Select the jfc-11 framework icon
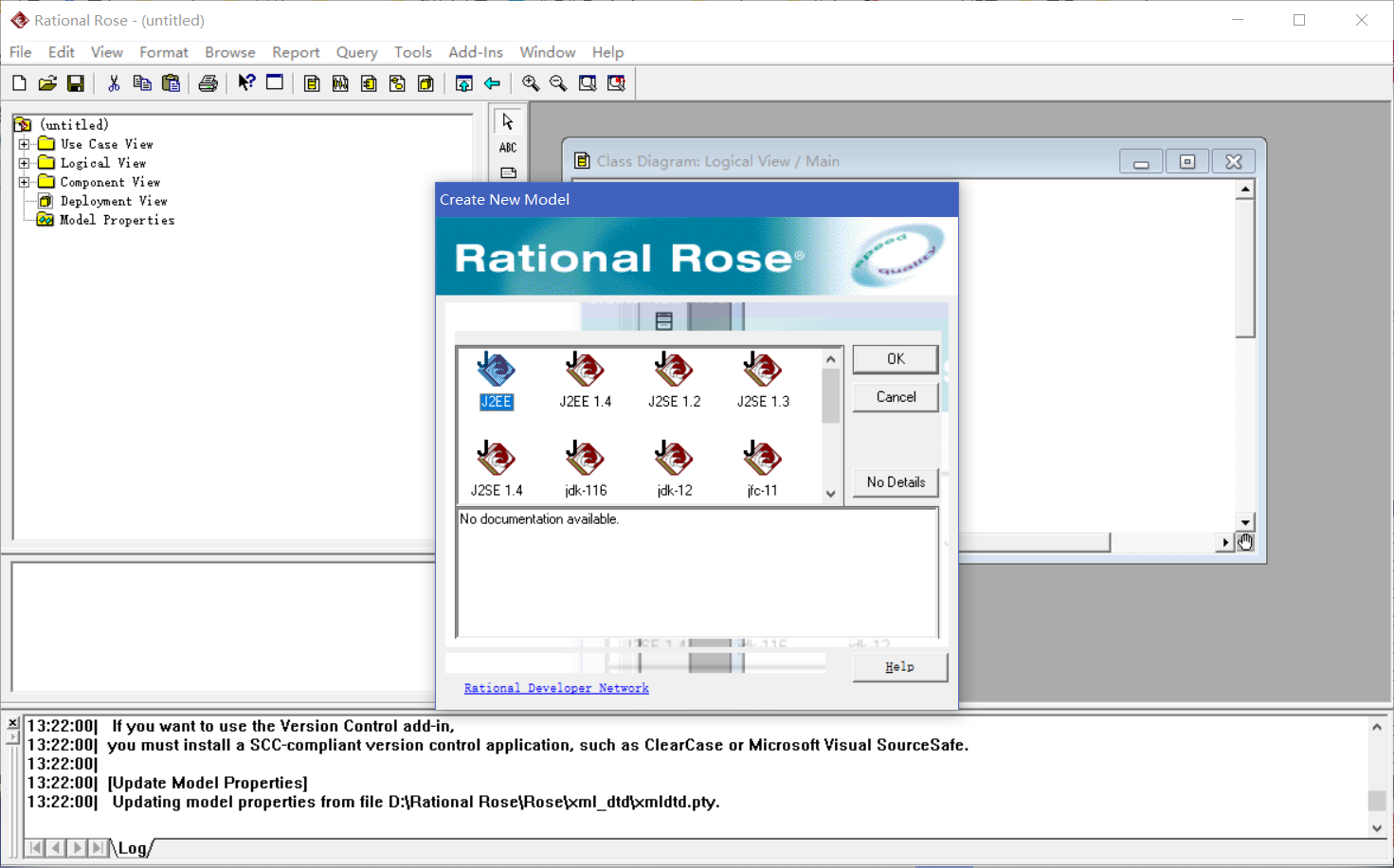 (x=763, y=469)
